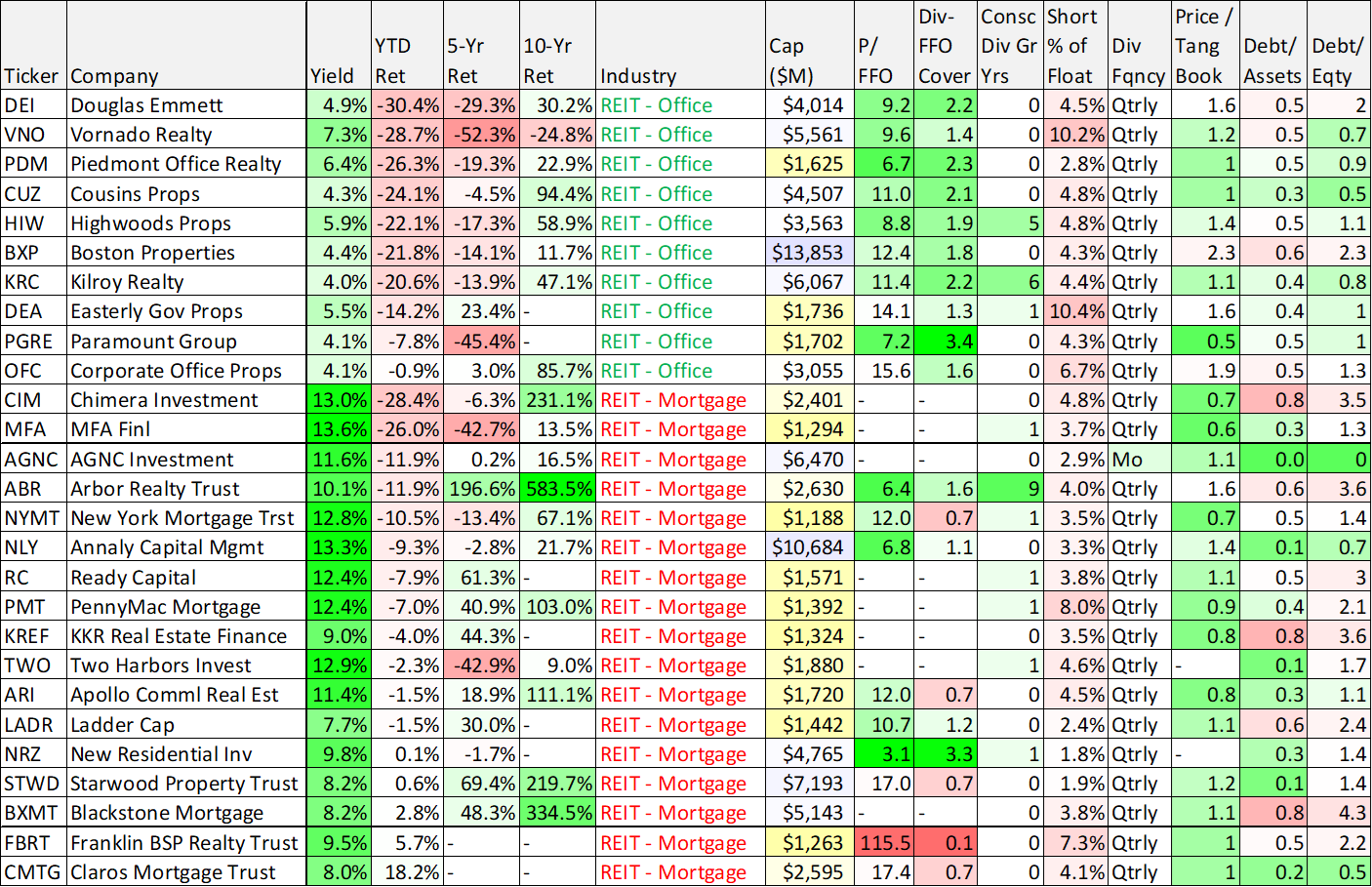
Task: Click Boston Properties market cap $13,853
Action: [810, 253]
